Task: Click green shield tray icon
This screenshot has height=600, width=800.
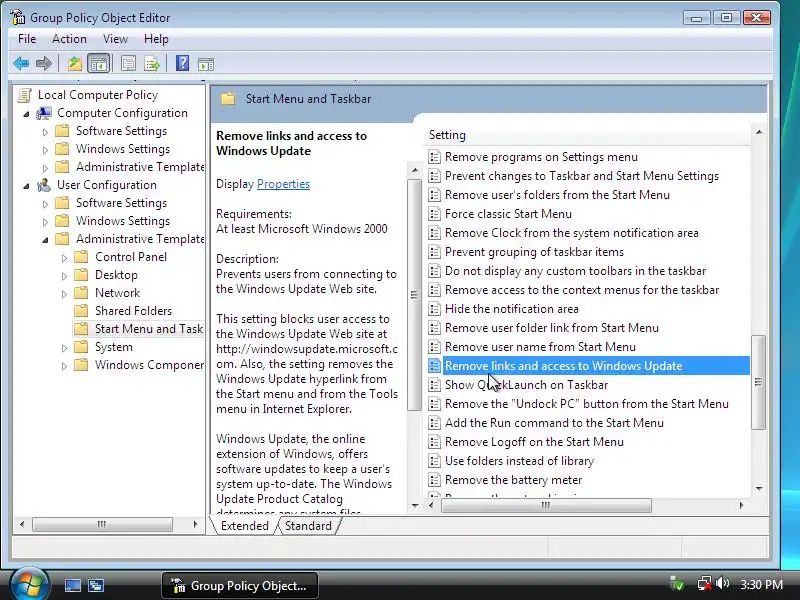Action: [x=678, y=583]
